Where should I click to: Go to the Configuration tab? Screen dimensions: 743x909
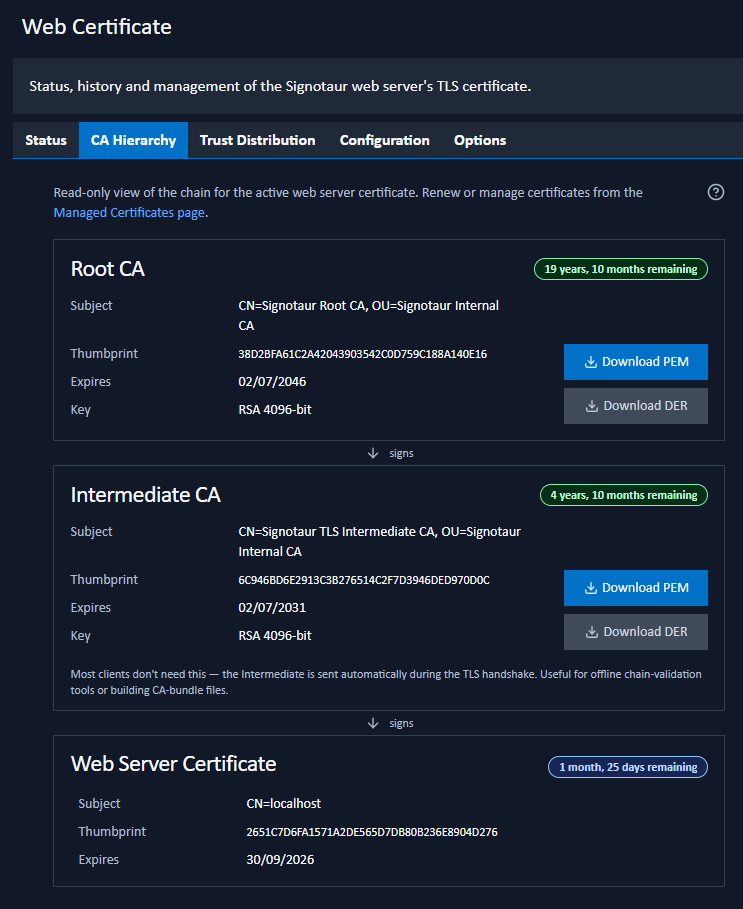coord(384,140)
